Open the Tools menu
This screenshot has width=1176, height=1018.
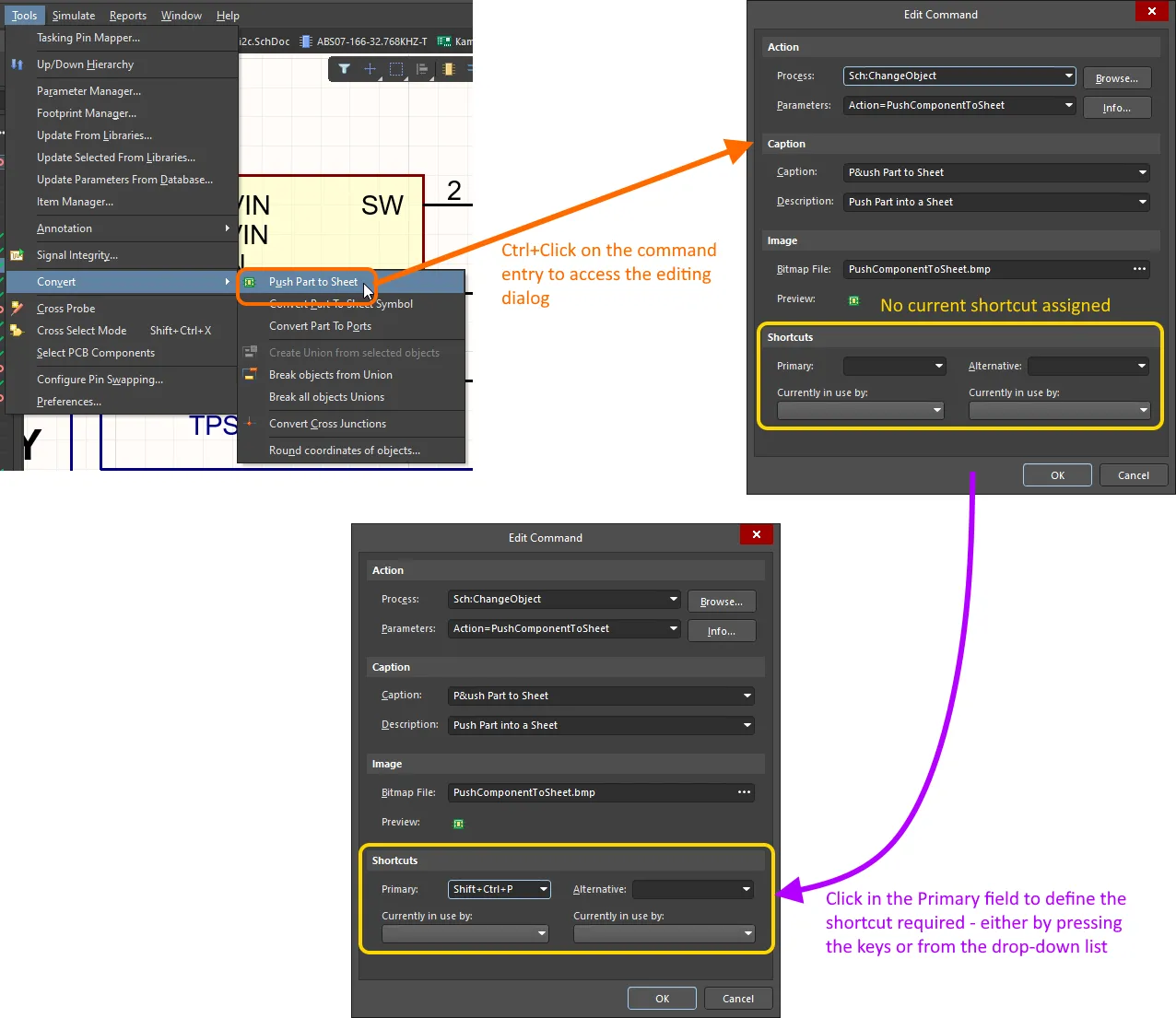pyautogui.click(x=25, y=16)
